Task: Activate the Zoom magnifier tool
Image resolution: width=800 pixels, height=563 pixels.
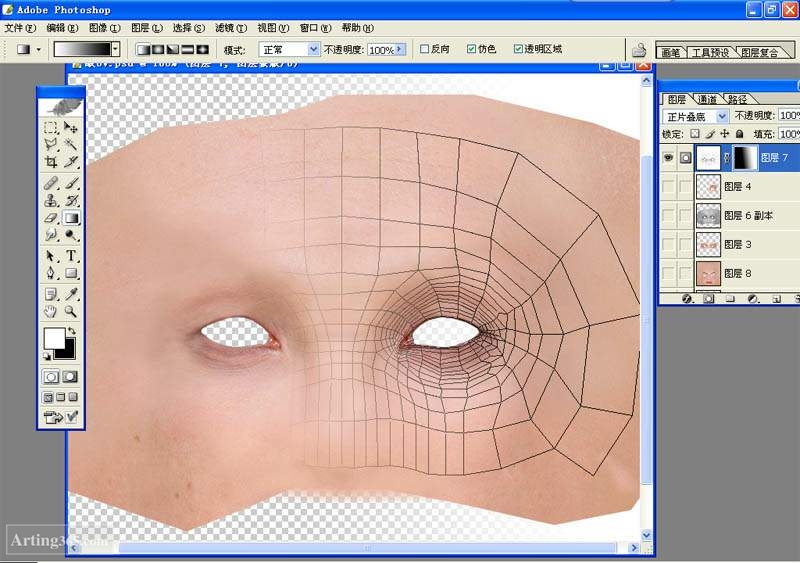Action: coord(71,311)
